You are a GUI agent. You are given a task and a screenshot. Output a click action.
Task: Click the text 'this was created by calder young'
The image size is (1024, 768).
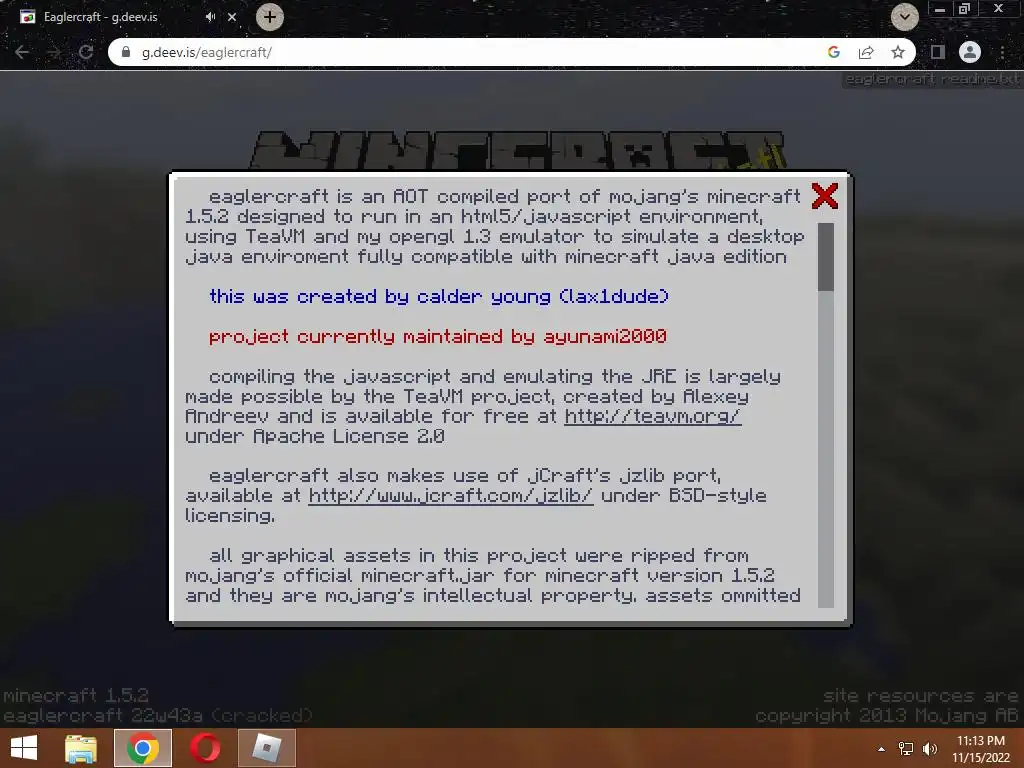click(x=379, y=296)
